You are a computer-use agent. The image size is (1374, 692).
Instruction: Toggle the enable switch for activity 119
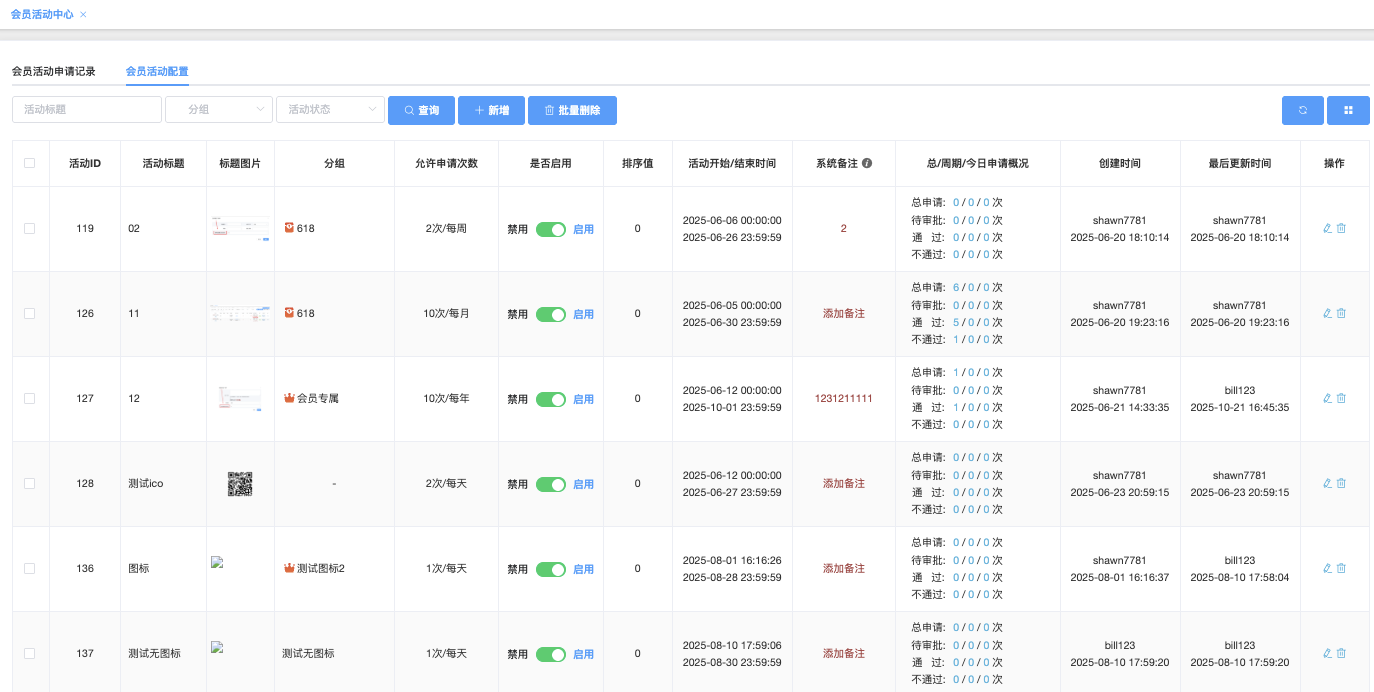pyautogui.click(x=550, y=229)
